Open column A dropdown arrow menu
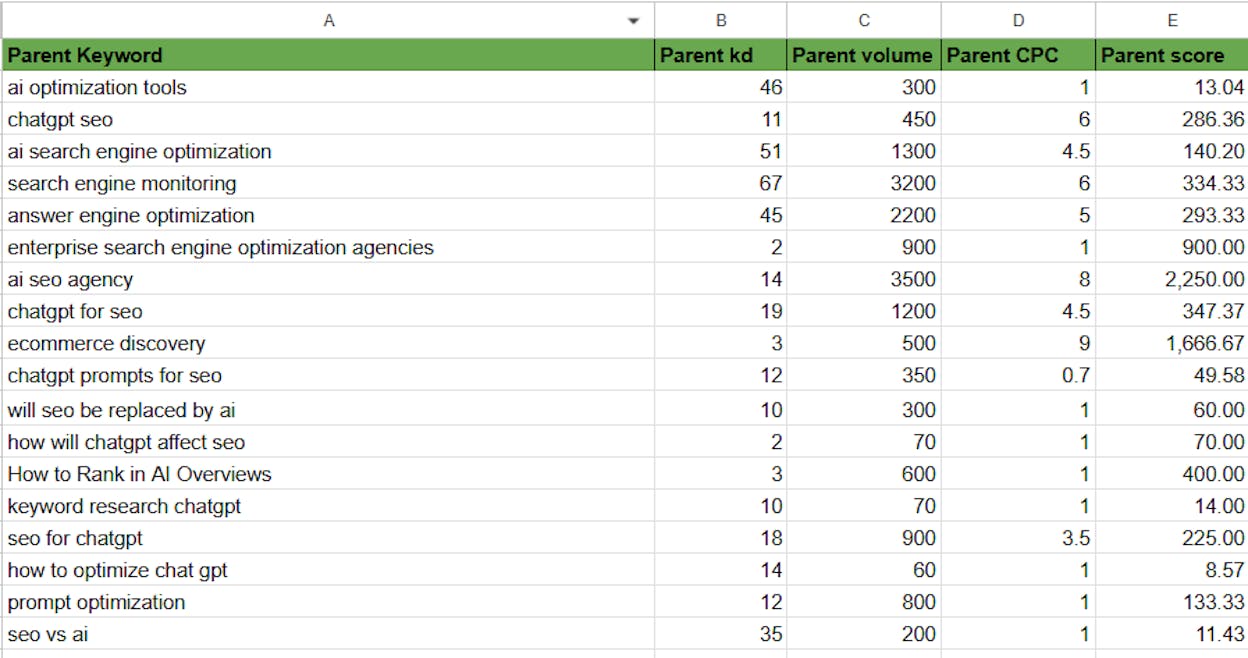The image size is (1248, 658). [x=633, y=21]
